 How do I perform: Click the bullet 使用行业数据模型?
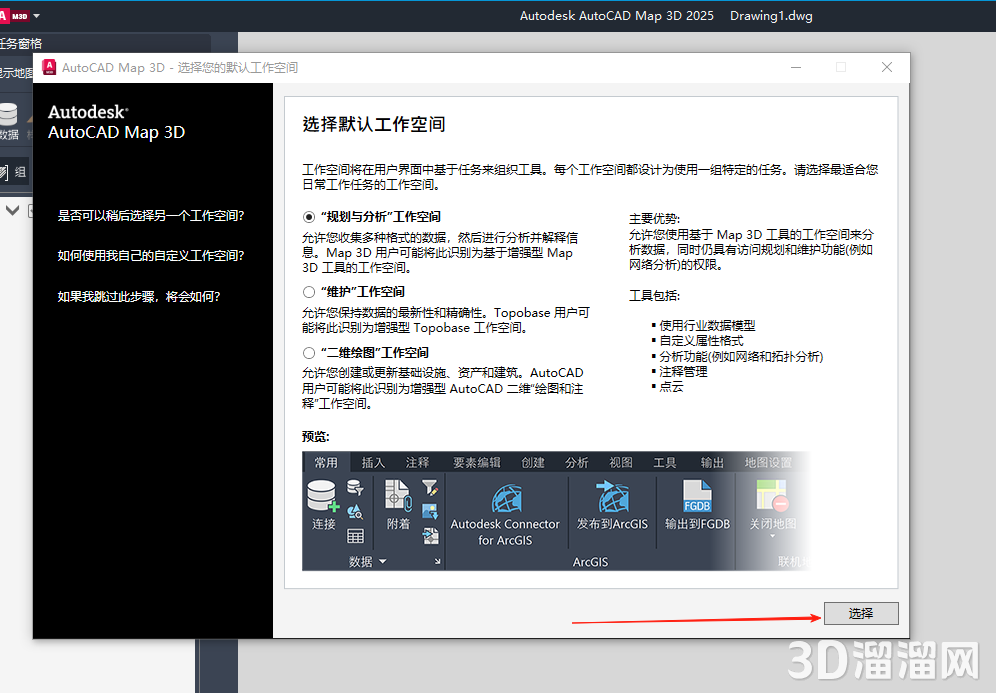(707, 325)
